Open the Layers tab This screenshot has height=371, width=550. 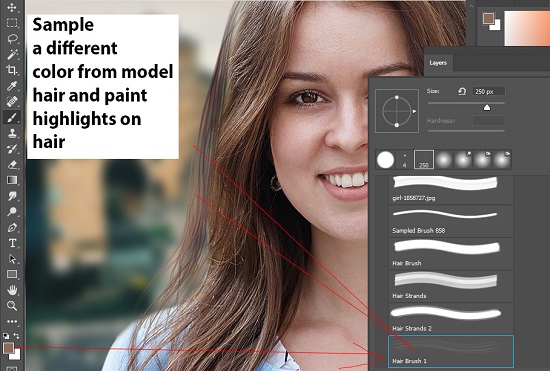coord(438,63)
